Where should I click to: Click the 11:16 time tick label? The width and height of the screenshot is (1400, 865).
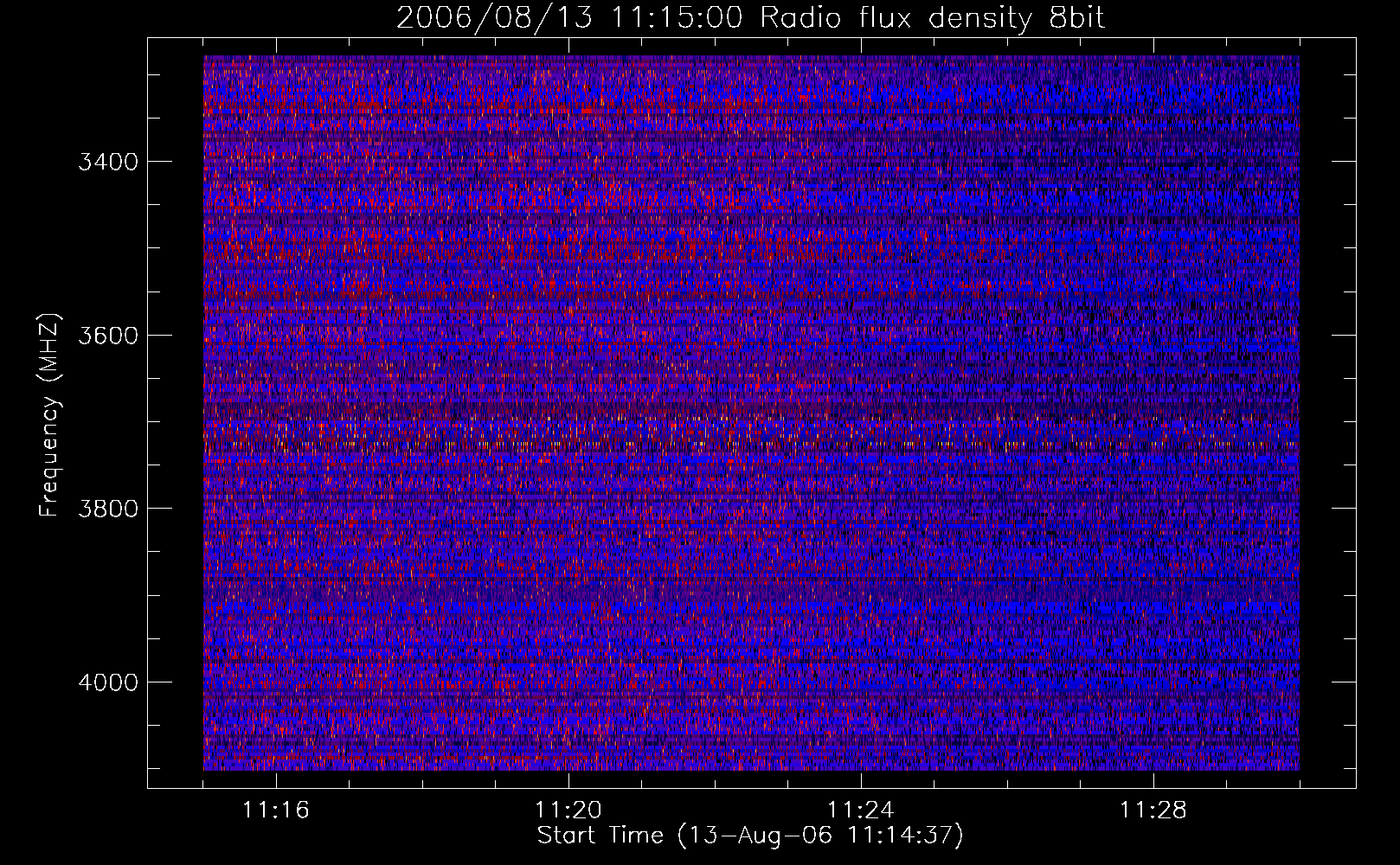coord(276,811)
